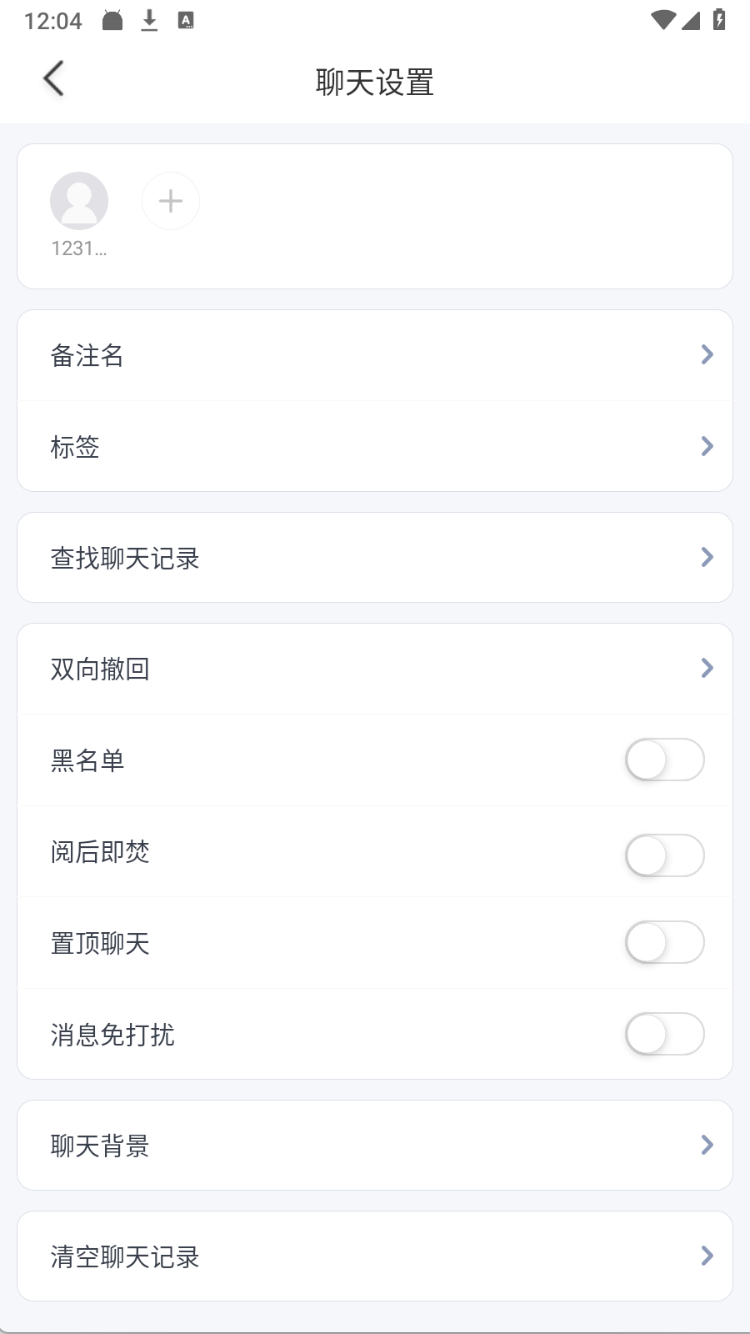Tap the download icon in status bar
This screenshot has width=750, height=1334.
[x=149, y=20]
